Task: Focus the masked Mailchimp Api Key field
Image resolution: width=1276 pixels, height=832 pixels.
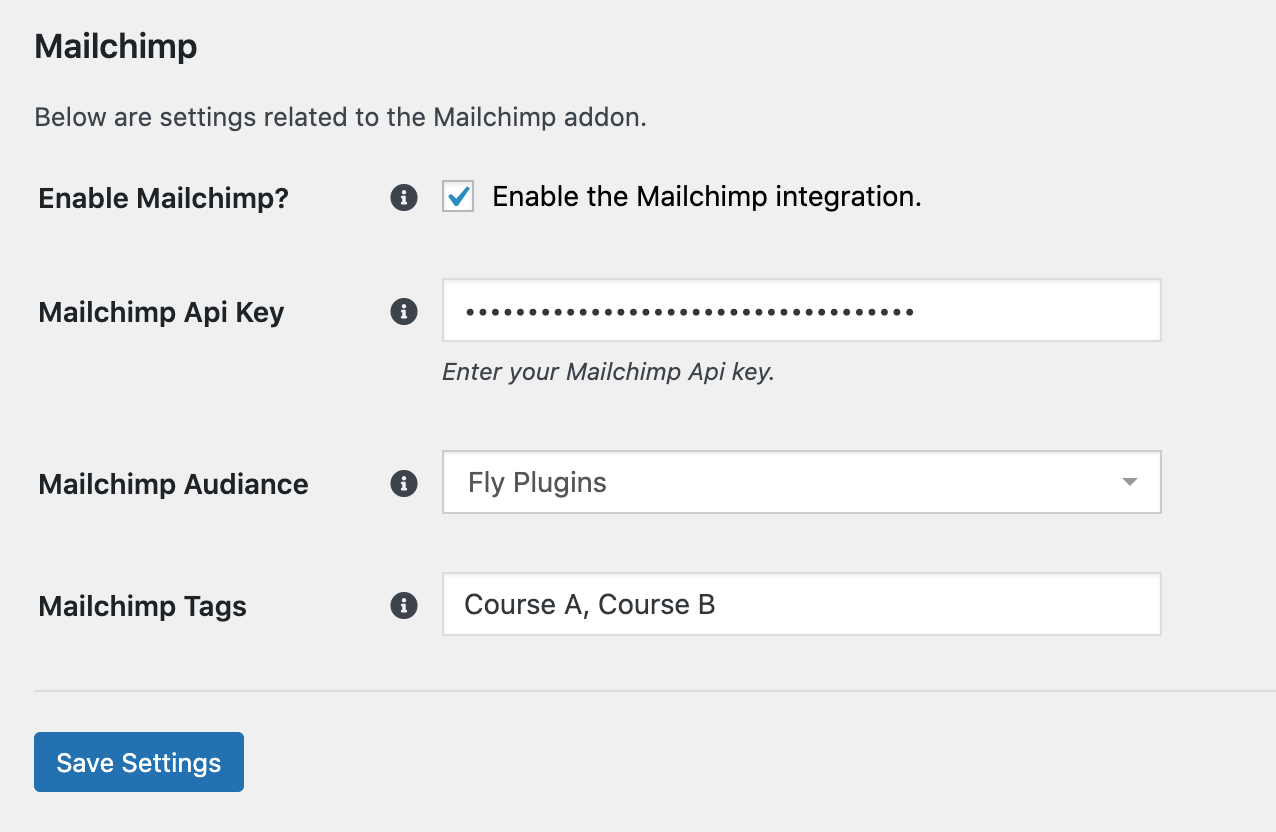Action: pos(800,311)
